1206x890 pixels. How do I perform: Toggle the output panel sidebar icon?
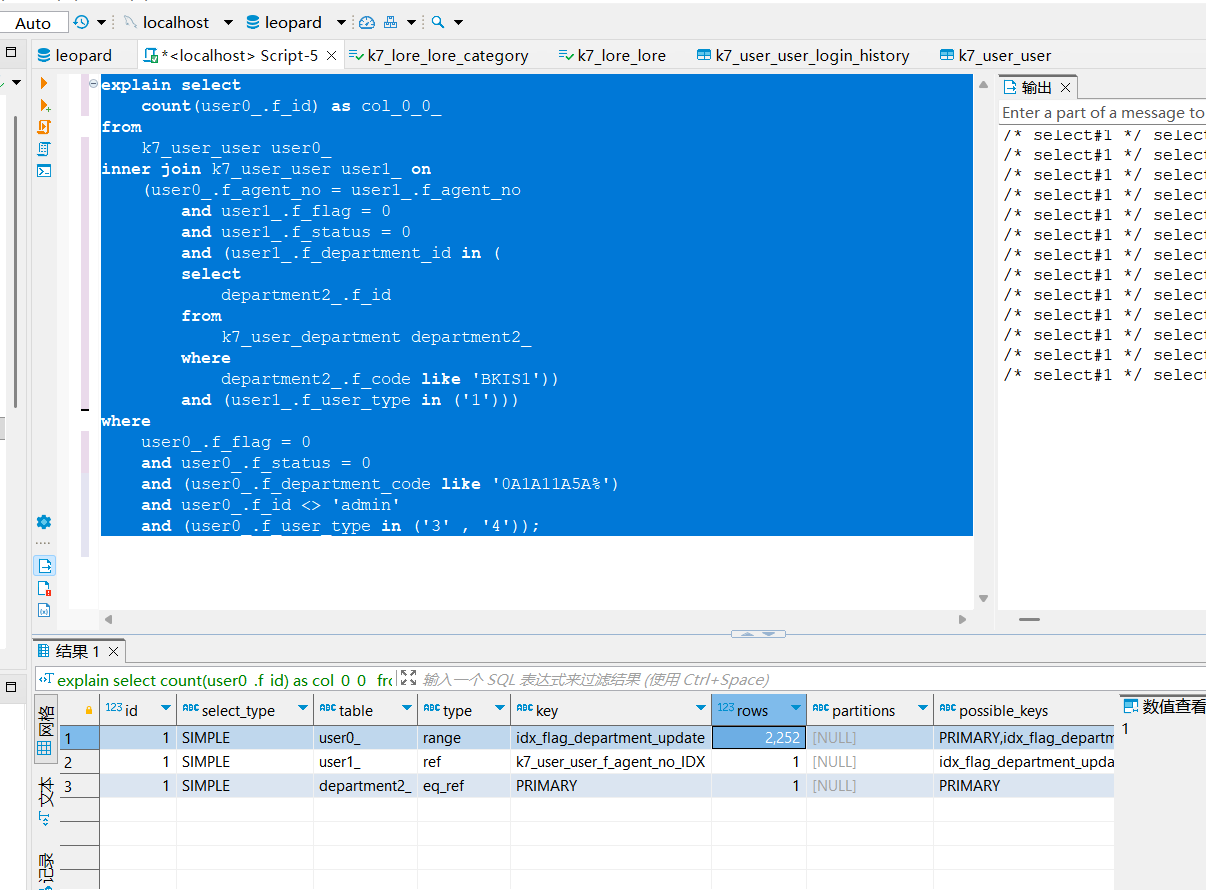[x=44, y=566]
